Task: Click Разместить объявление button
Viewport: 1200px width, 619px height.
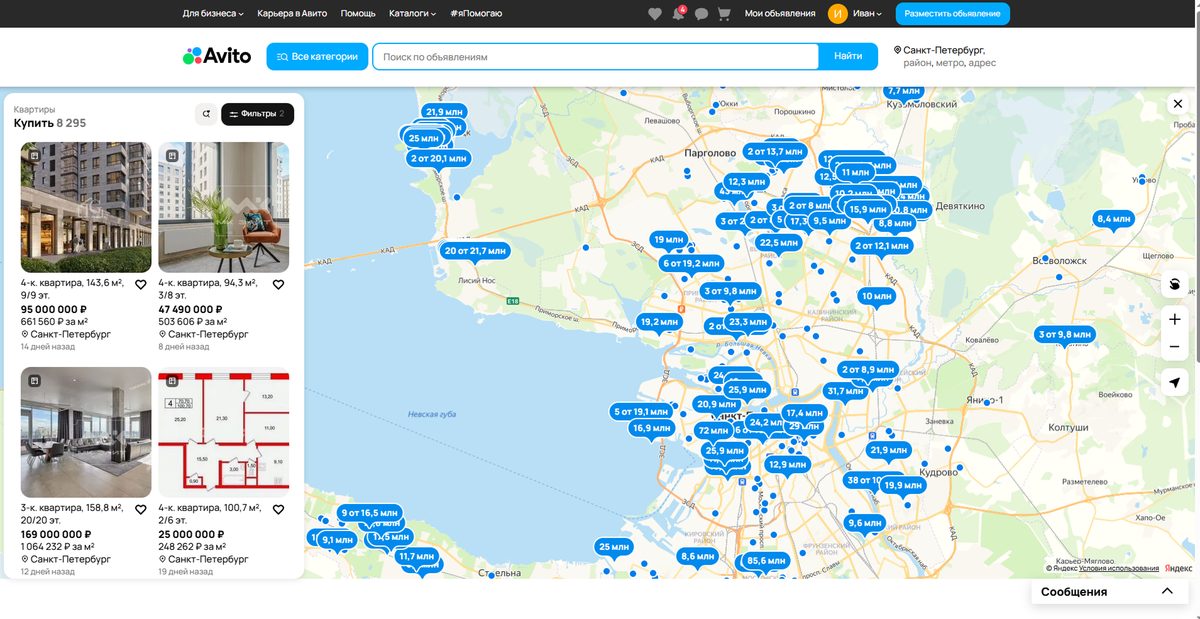Action: [952, 14]
